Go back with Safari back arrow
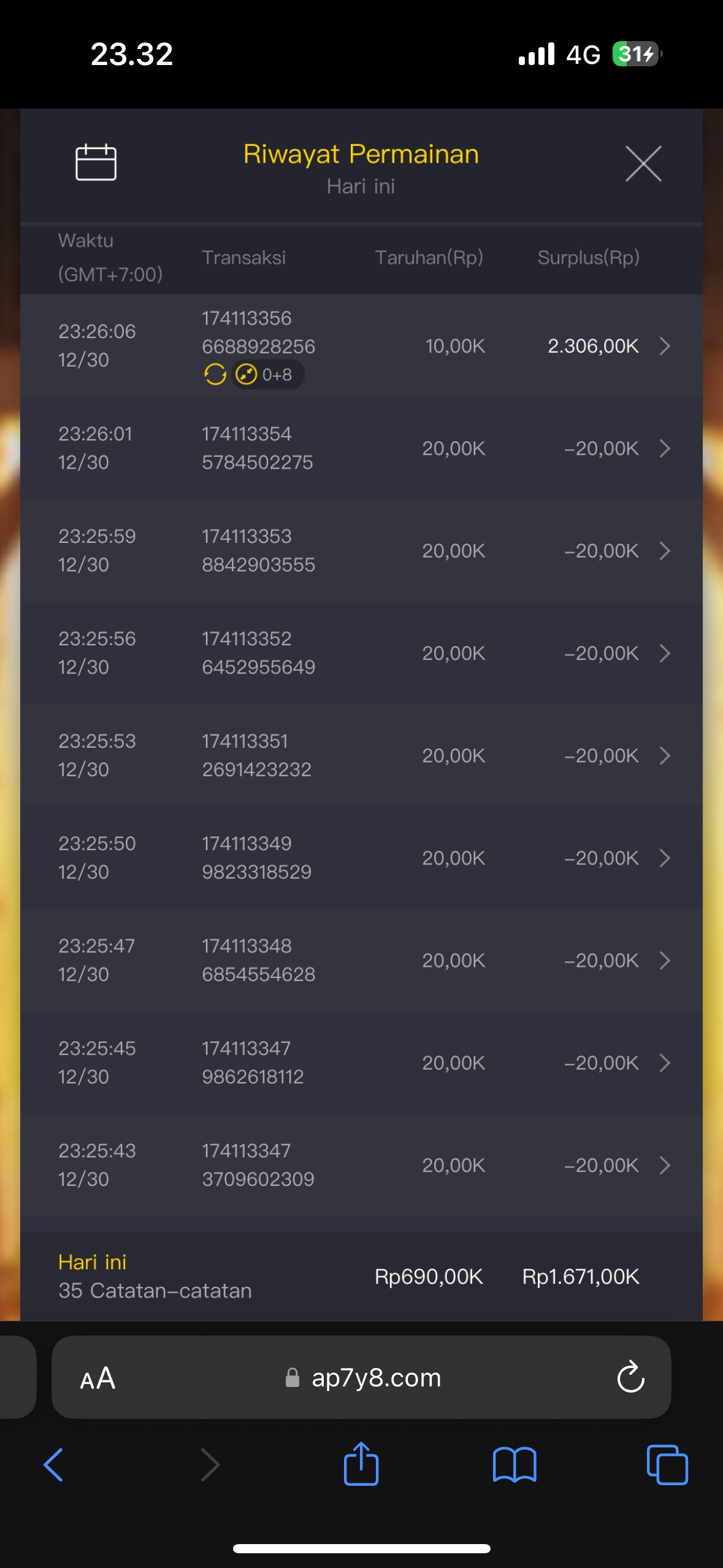Viewport: 723px width, 1568px height. point(54,1464)
